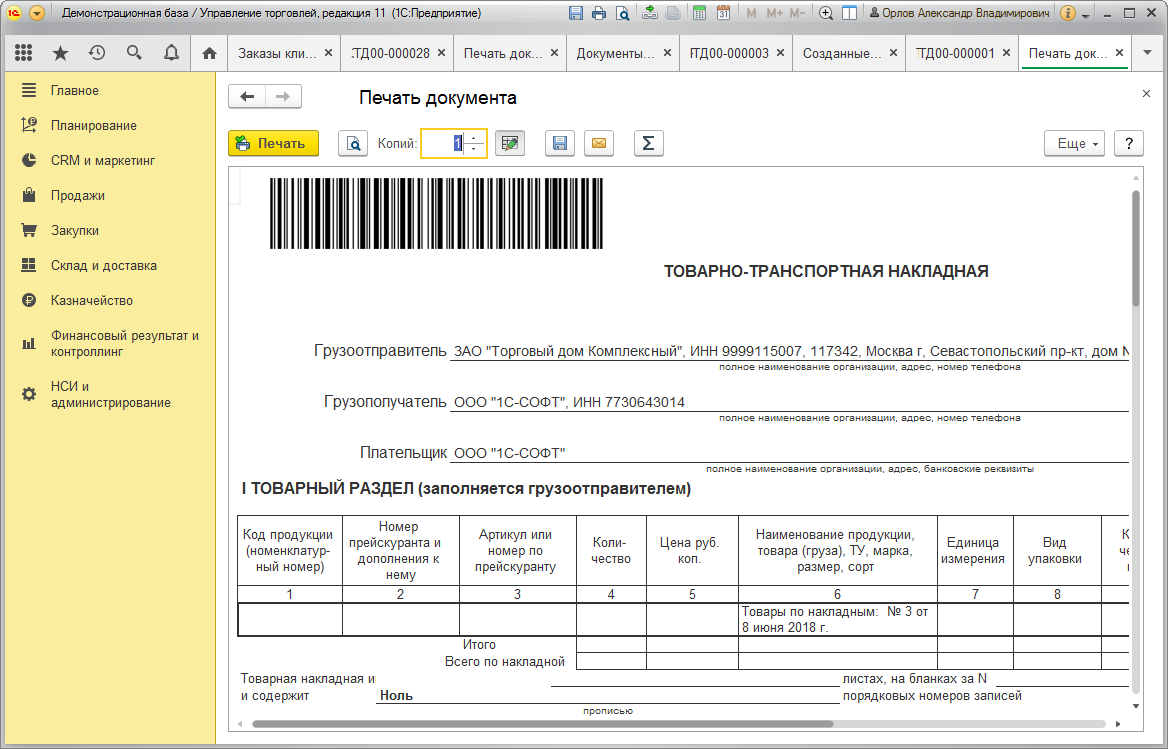Click the vertical scrollbar thumb of the document
Viewport: 1168px width, 749px height.
[x=1136, y=248]
